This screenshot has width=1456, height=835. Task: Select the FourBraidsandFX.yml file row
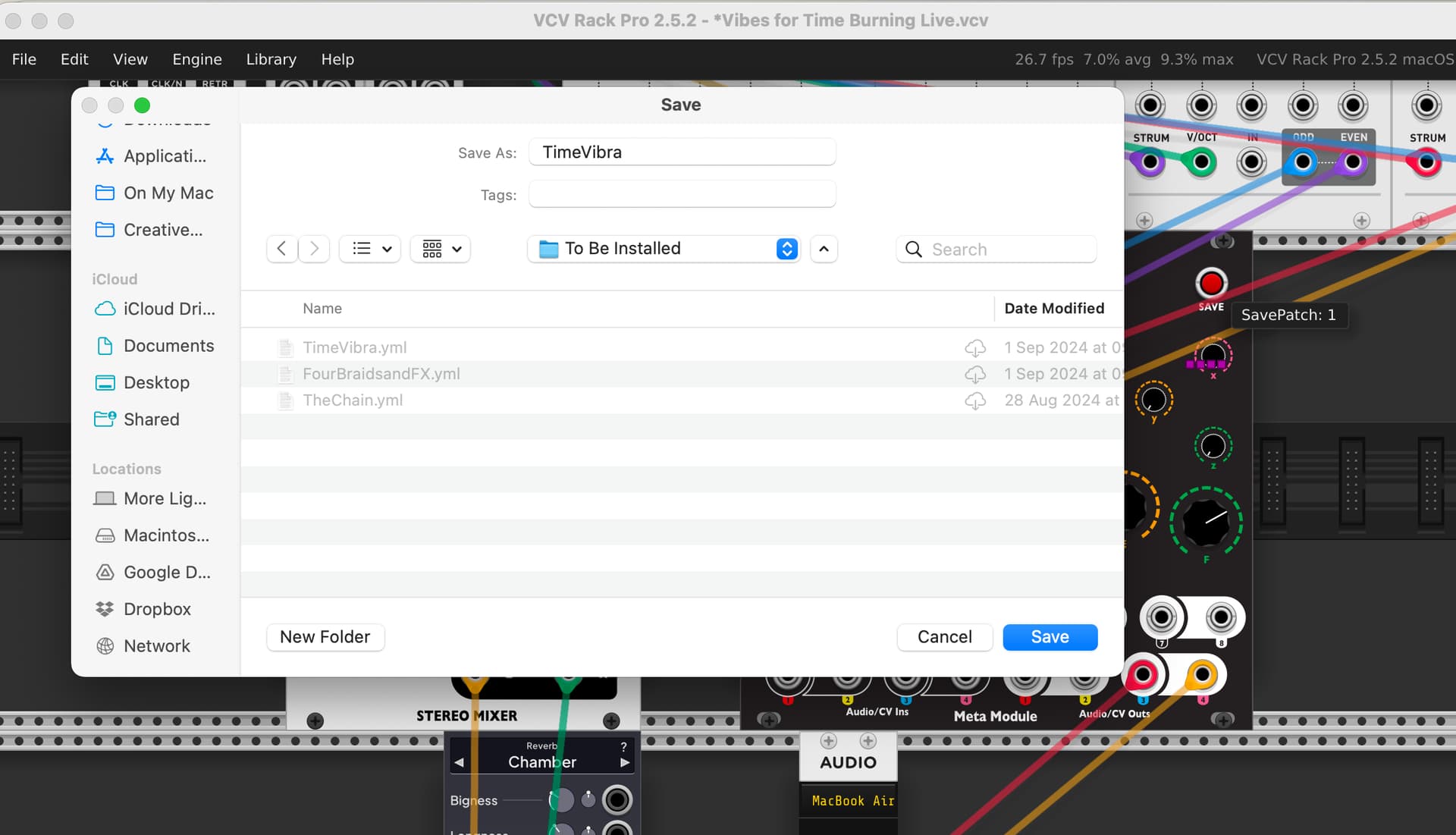tap(682, 374)
